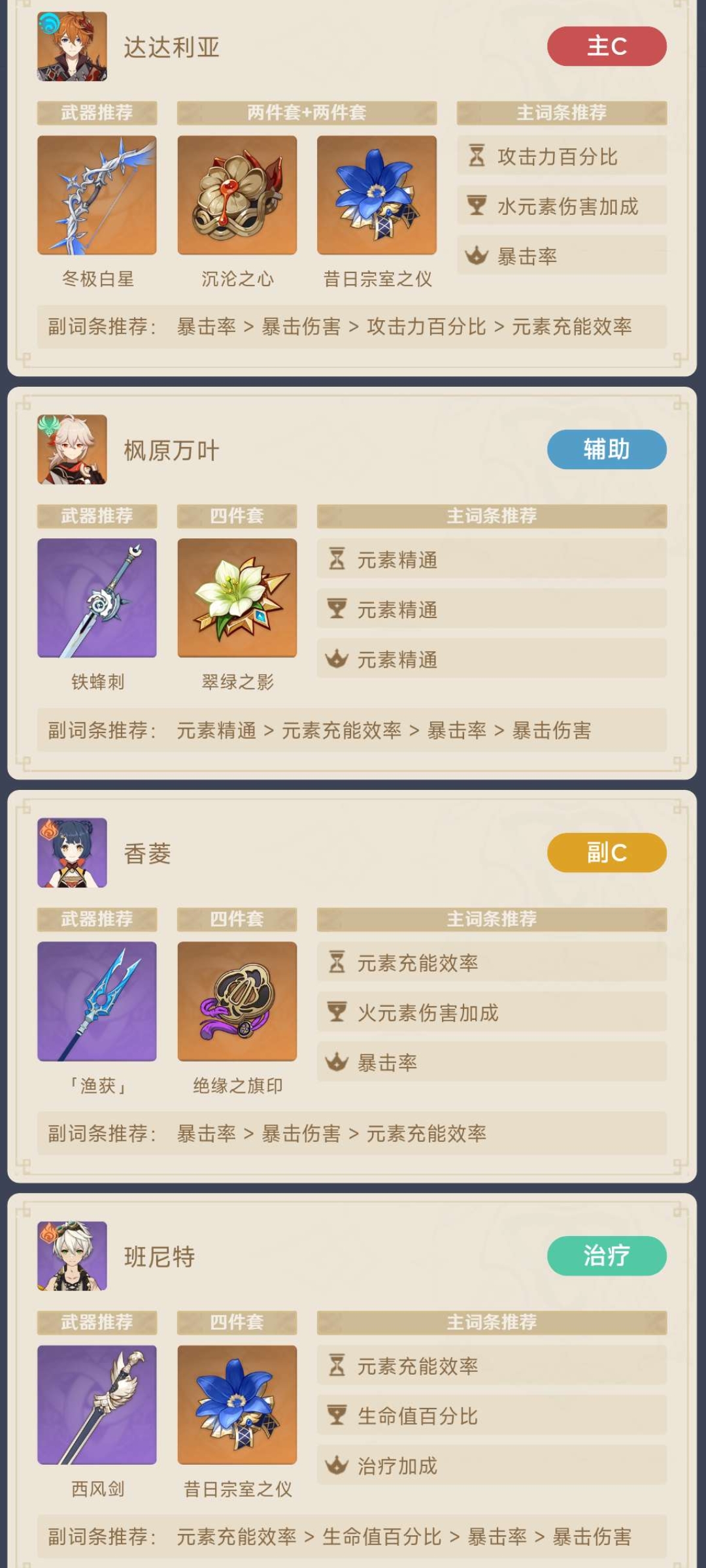Select the 翠绿之影 artifact flower icon
Screen dimensions: 706x1568
(x=237, y=598)
